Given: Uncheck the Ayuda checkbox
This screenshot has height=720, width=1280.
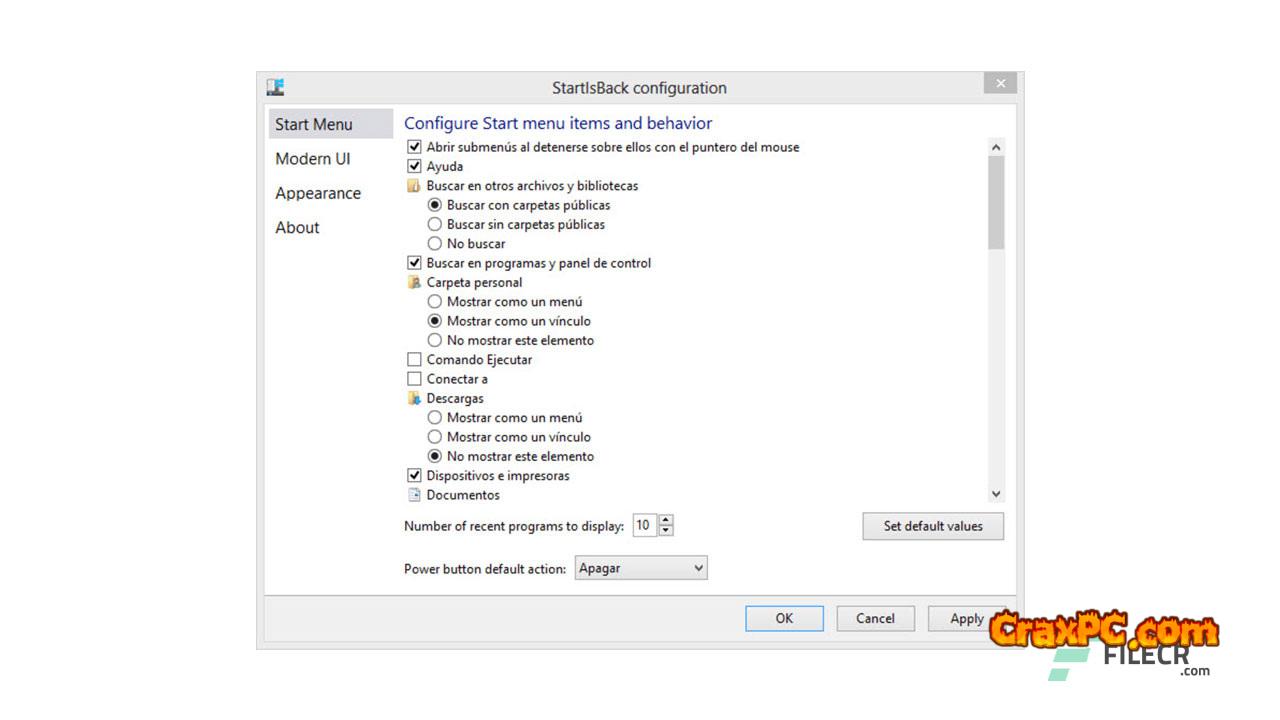Looking at the screenshot, I should click(x=414, y=166).
